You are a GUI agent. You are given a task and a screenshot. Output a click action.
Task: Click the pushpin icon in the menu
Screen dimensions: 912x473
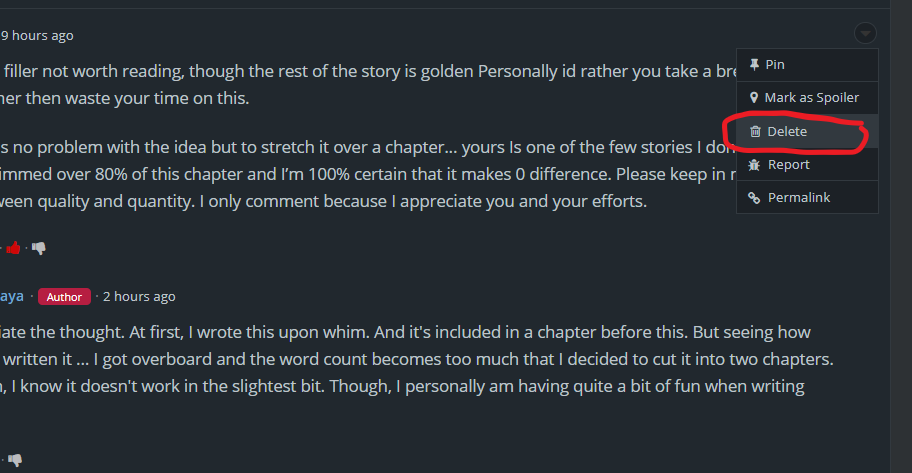(755, 65)
